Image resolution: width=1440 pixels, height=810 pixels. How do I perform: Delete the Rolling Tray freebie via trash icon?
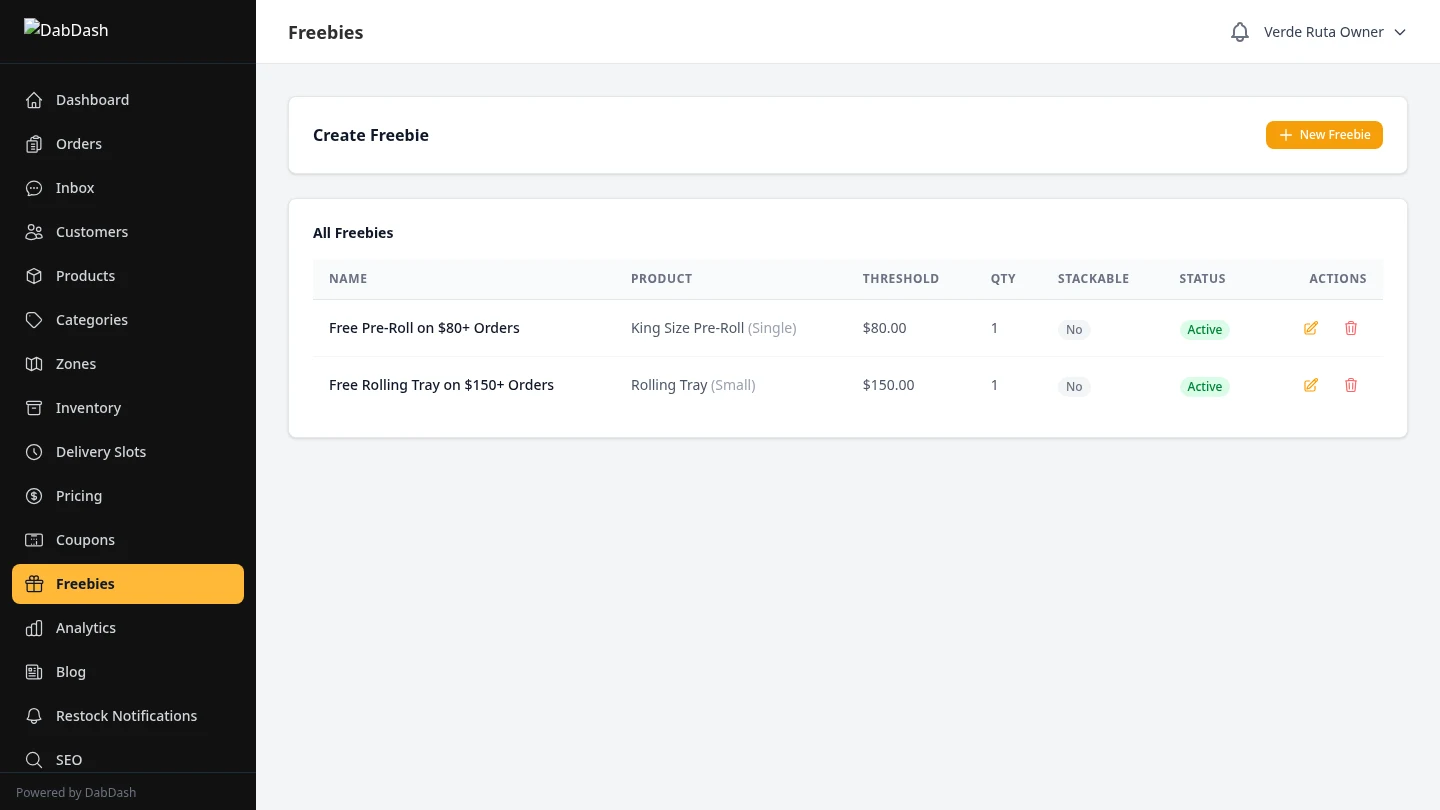tap(1351, 385)
